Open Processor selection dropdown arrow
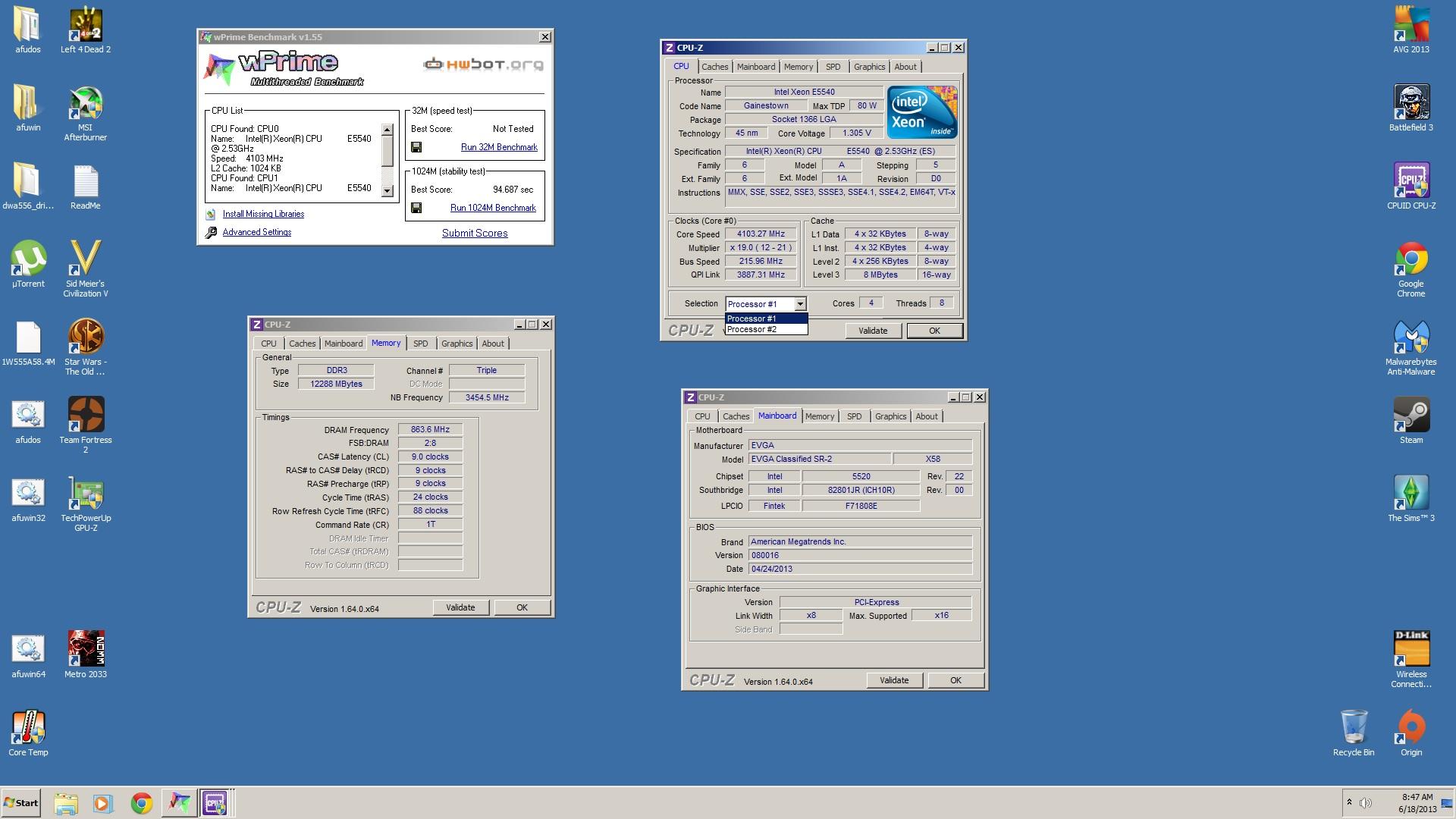The height and width of the screenshot is (819, 1456). [800, 304]
